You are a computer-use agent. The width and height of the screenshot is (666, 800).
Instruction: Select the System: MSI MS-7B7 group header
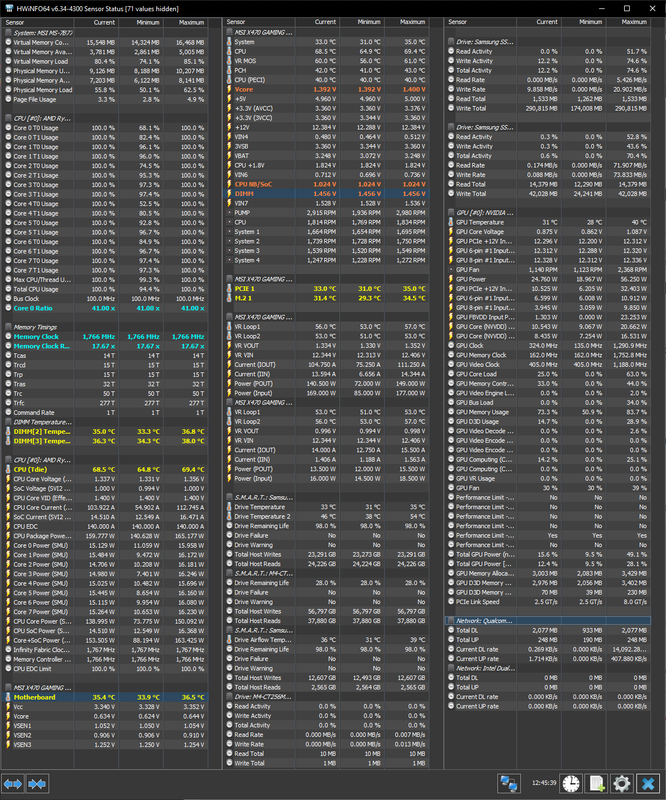[105, 33]
